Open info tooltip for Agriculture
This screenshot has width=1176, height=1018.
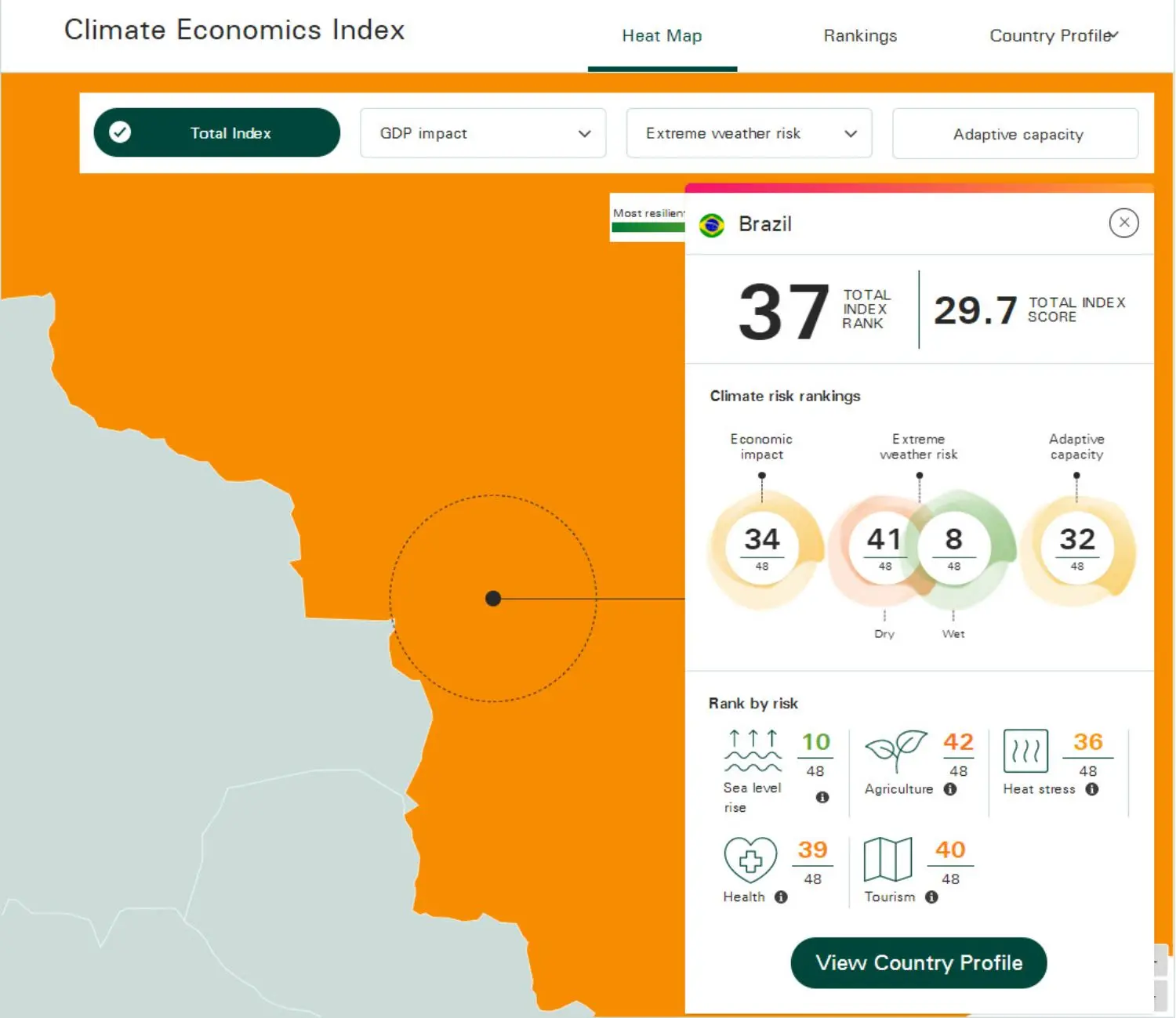pos(950,789)
